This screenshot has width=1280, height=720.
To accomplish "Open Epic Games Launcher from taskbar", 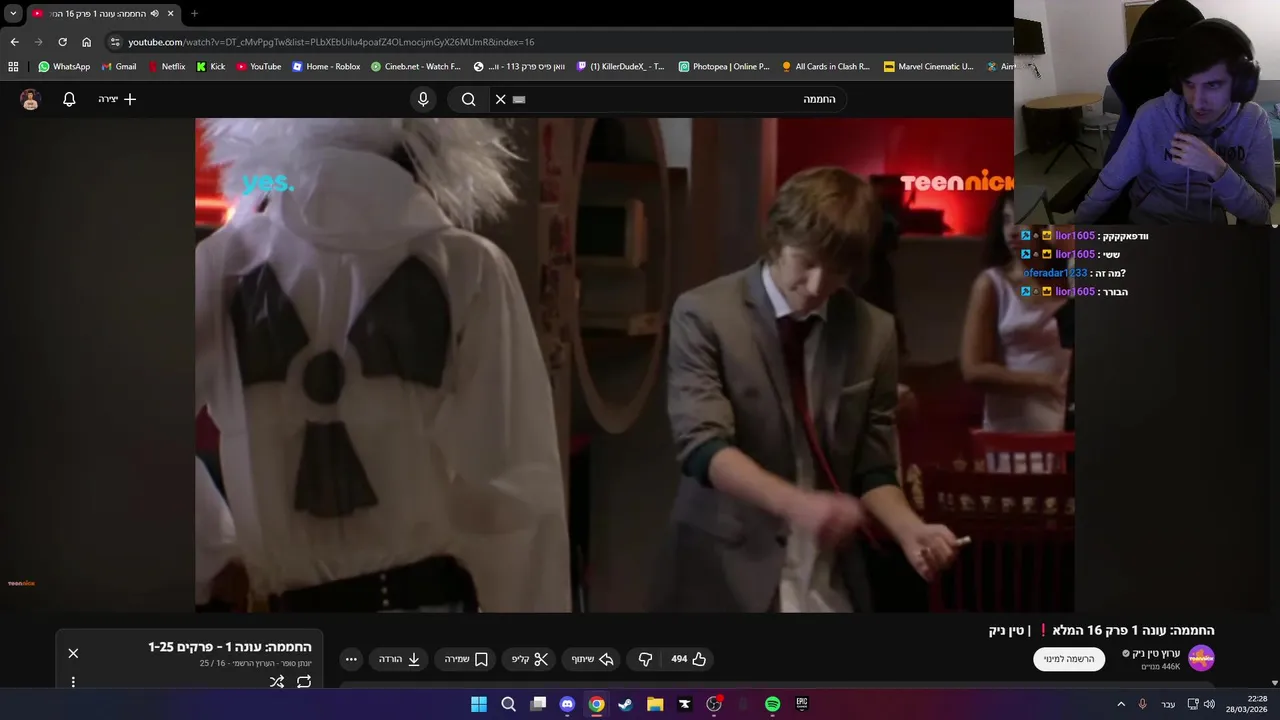I will click(x=802, y=704).
